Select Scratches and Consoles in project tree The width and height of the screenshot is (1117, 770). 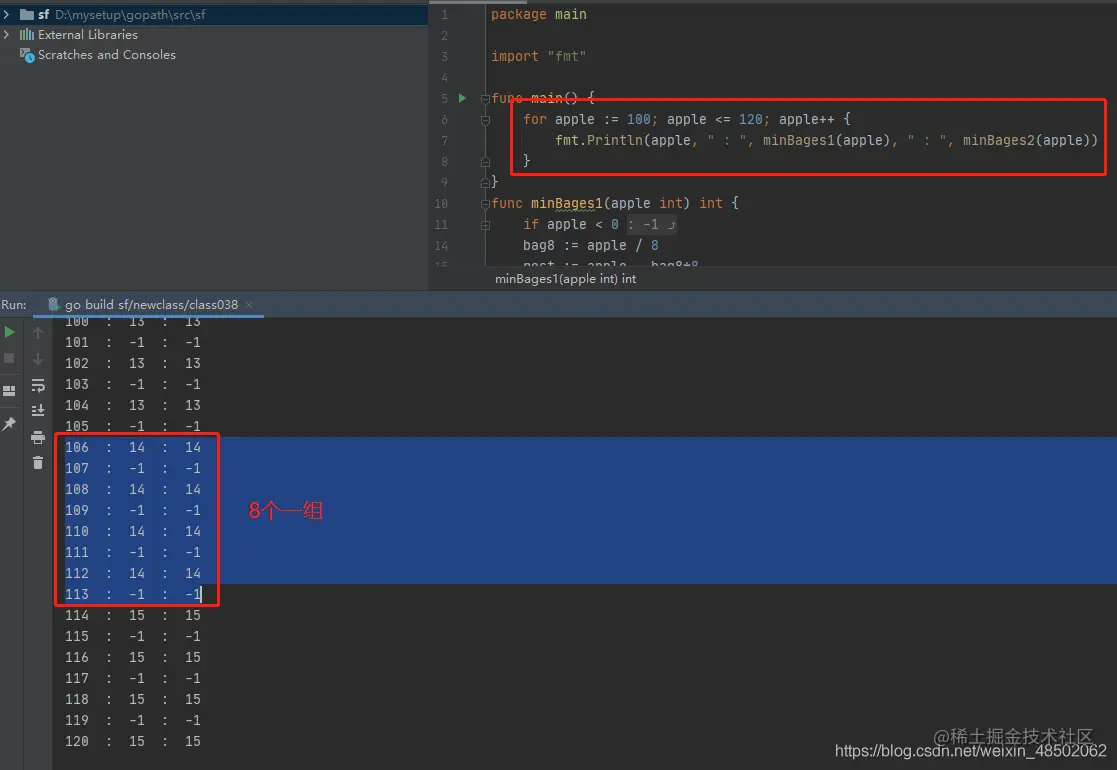(106, 55)
